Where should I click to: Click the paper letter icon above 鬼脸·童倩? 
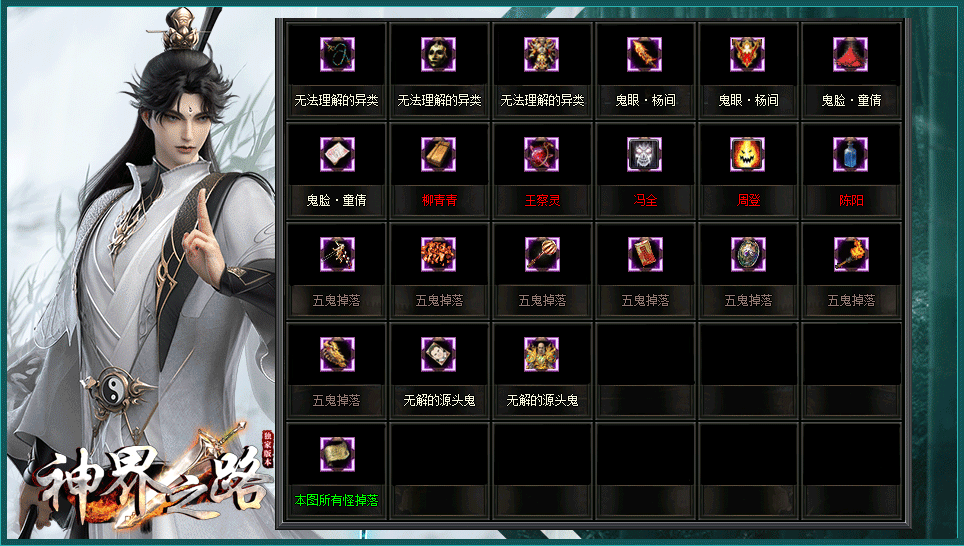[x=338, y=154]
